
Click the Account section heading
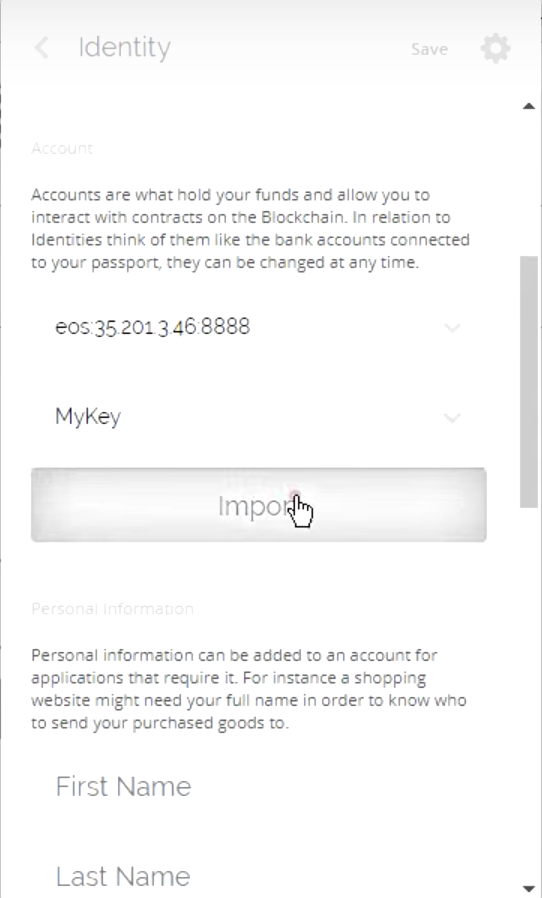[62, 148]
